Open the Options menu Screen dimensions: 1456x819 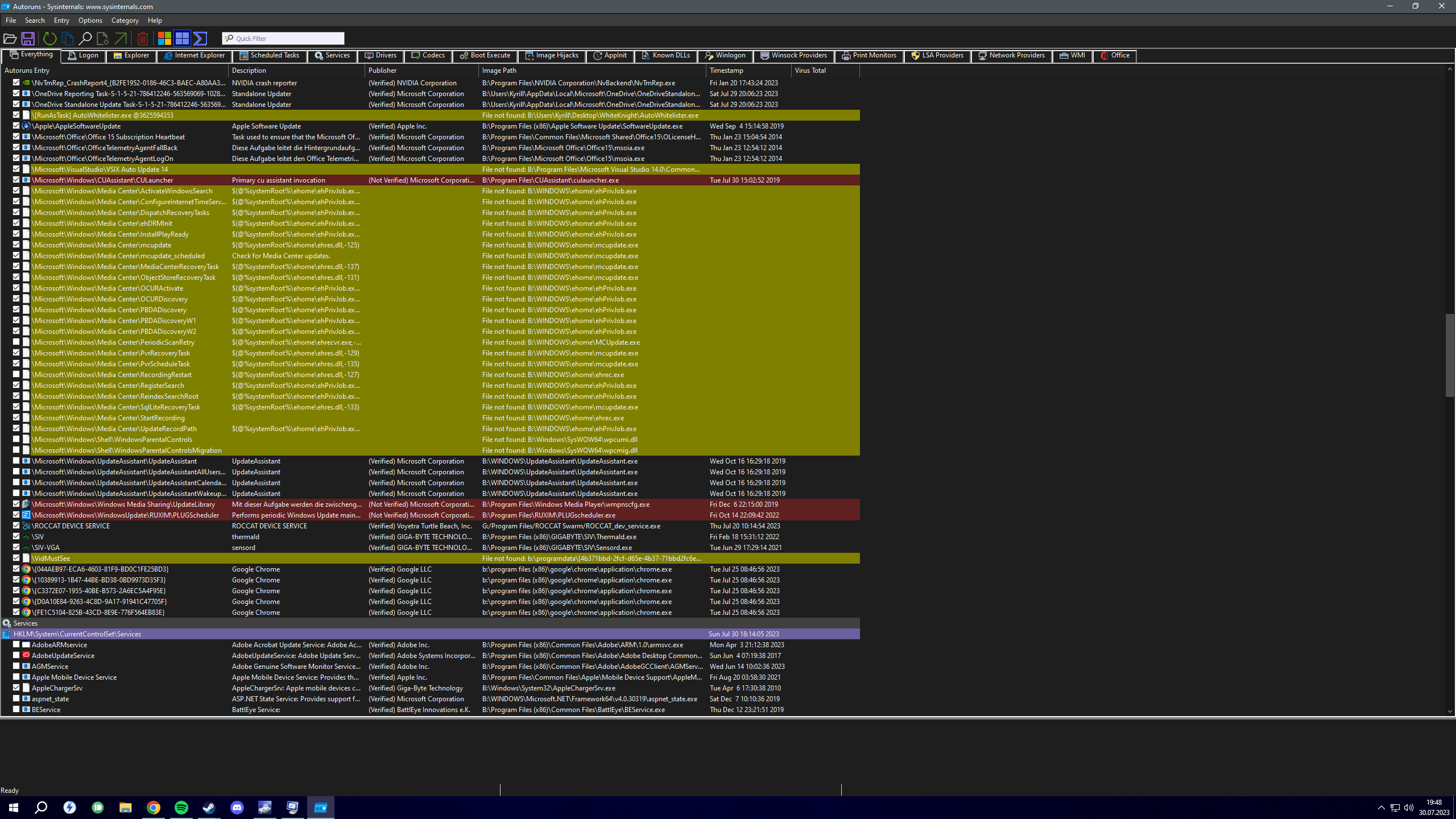pyautogui.click(x=90, y=20)
